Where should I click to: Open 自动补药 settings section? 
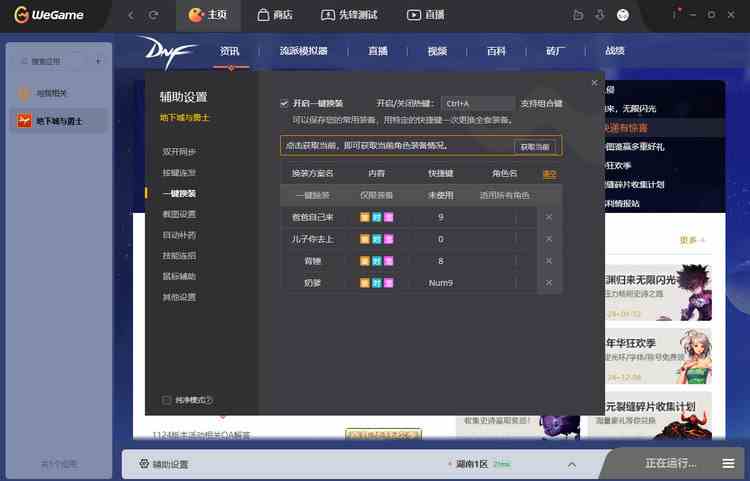(x=179, y=235)
